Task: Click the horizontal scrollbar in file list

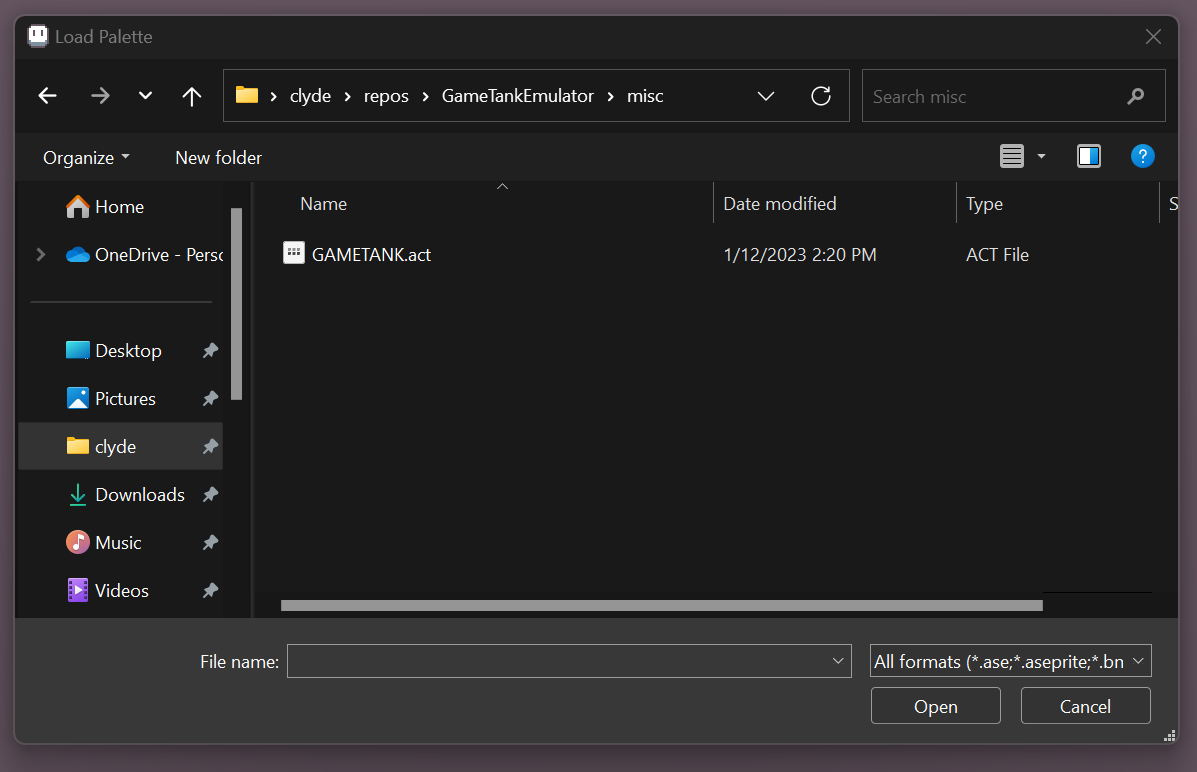Action: pyautogui.click(x=661, y=605)
